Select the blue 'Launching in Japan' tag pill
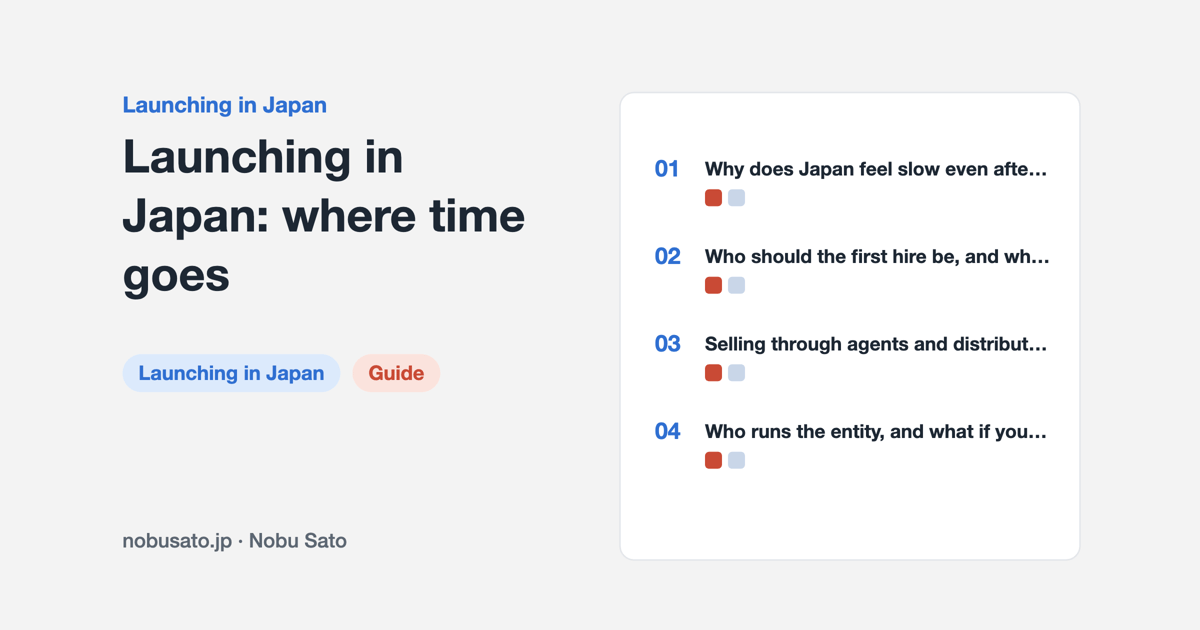1200x630 pixels. pyautogui.click(x=231, y=373)
